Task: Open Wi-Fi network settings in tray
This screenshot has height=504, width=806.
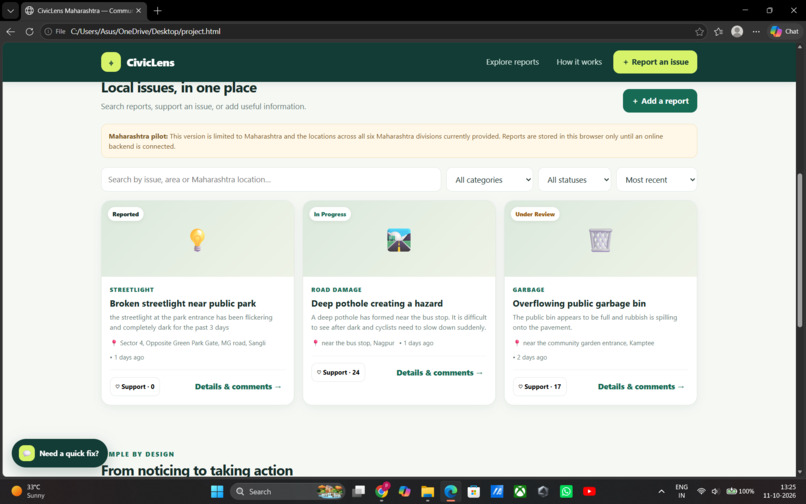Action: point(701,492)
